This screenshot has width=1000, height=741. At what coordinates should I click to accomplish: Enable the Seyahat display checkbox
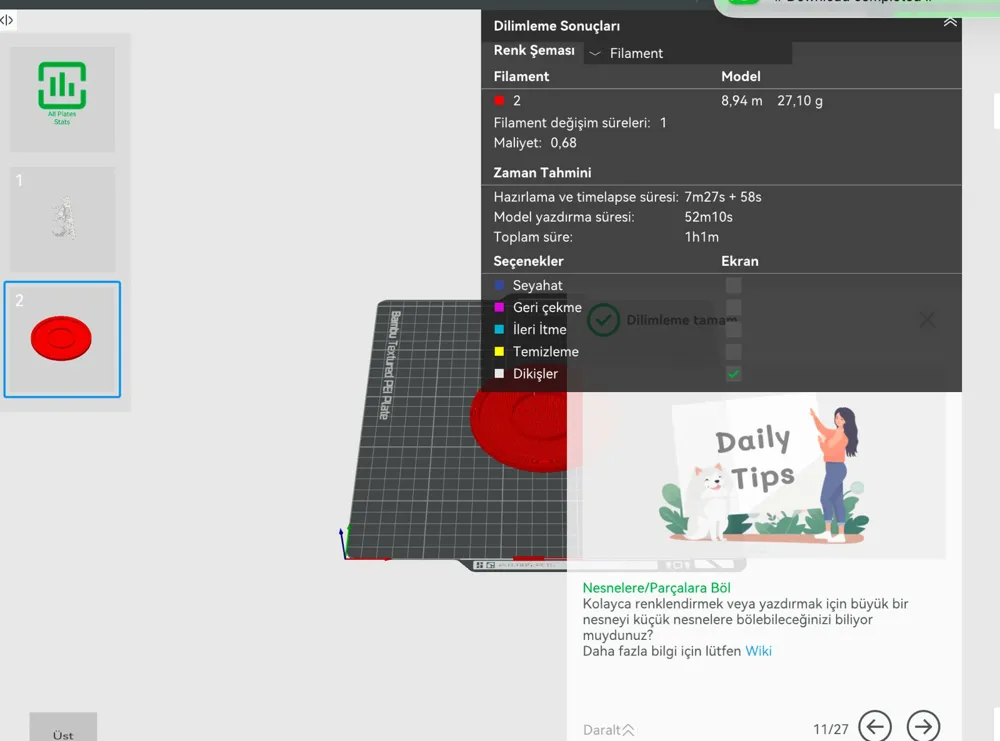point(733,285)
